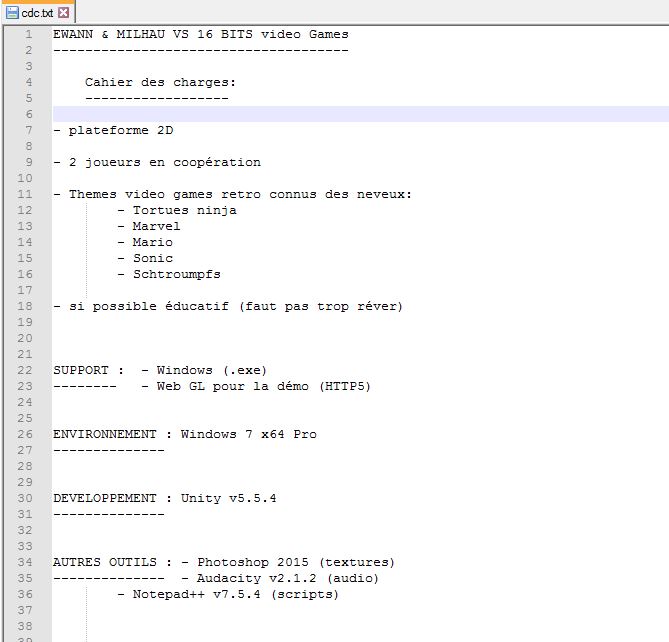This screenshot has height=642, width=669.
Task: Click on 'Cahier des charges:' heading
Action: click(x=160, y=82)
